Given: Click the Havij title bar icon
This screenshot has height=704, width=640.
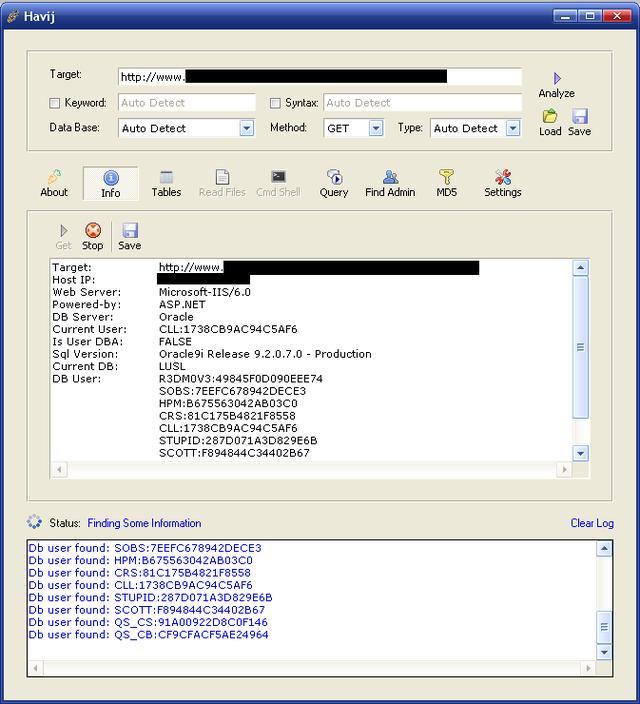Looking at the screenshot, I should click(x=13, y=17).
